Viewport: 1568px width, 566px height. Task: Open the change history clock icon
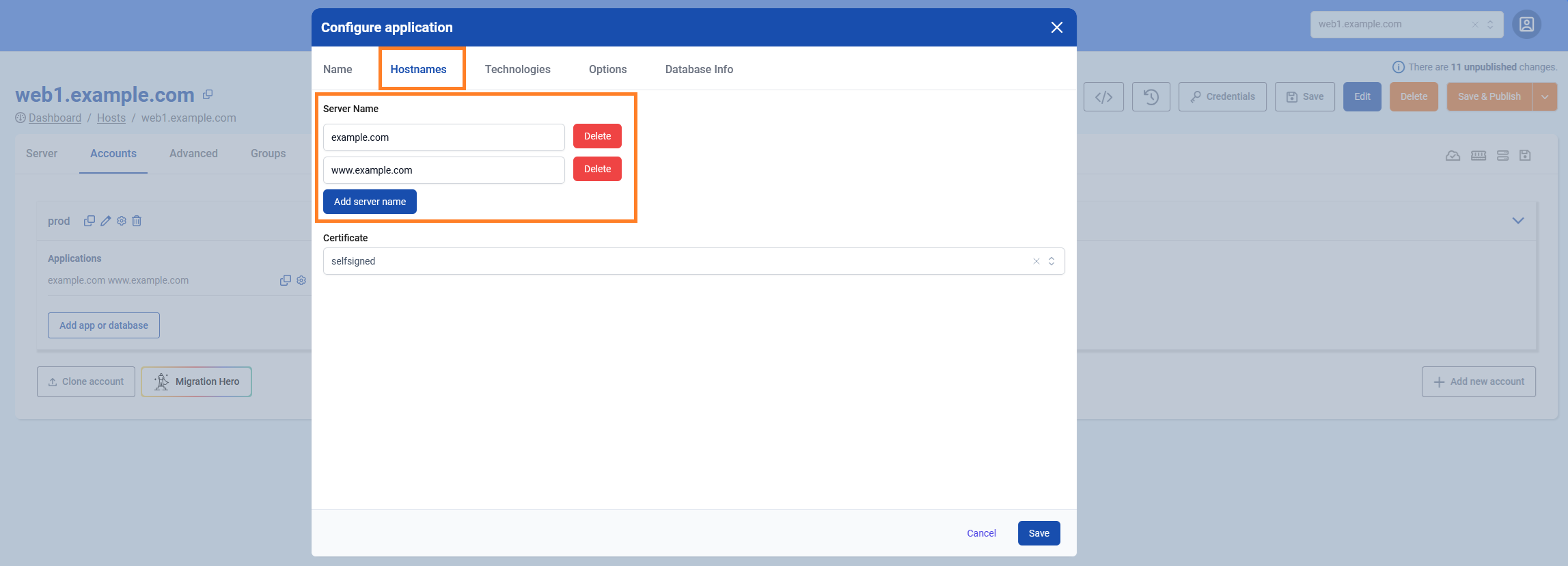pos(1151,97)
